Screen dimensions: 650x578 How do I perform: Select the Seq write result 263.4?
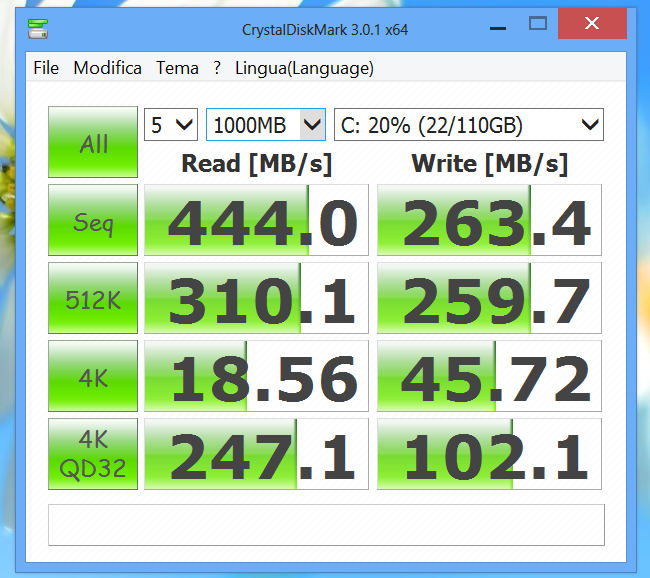point(489,220)
